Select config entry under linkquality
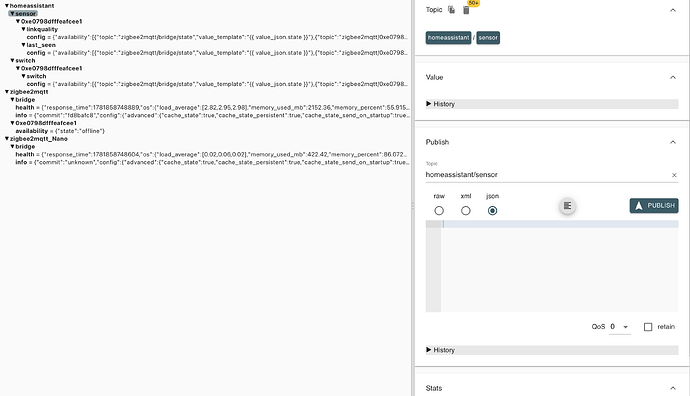Image resolution: width=690 pixels, height=396 pixels. [217, 37]
